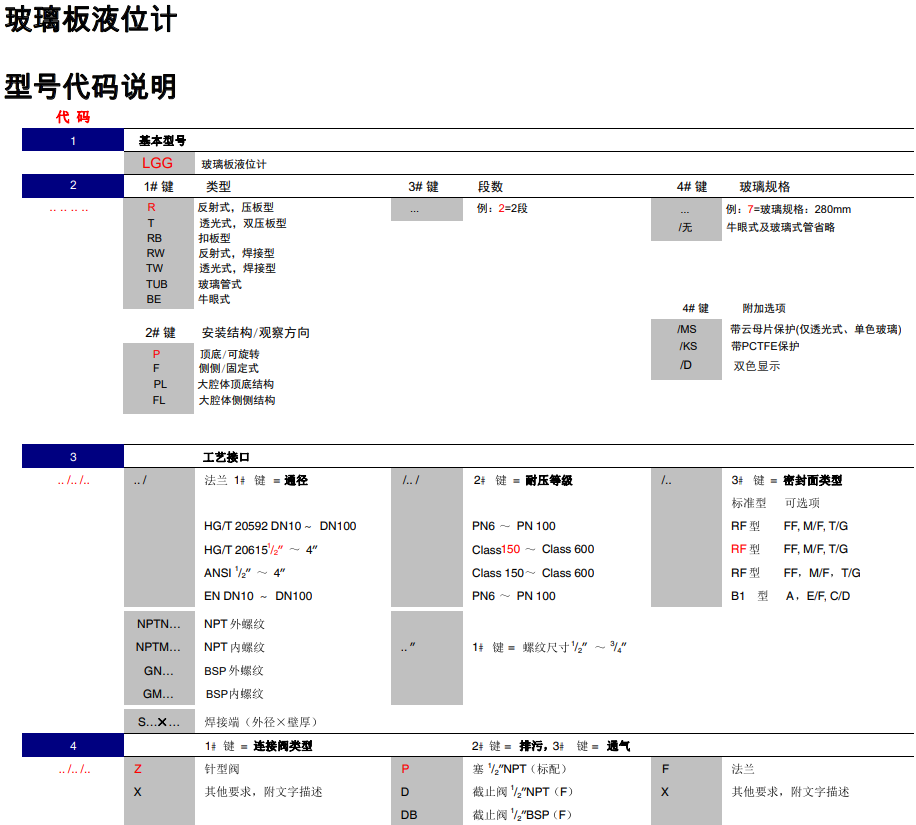Click the header 安装结构/观察方向

(256, 332)
